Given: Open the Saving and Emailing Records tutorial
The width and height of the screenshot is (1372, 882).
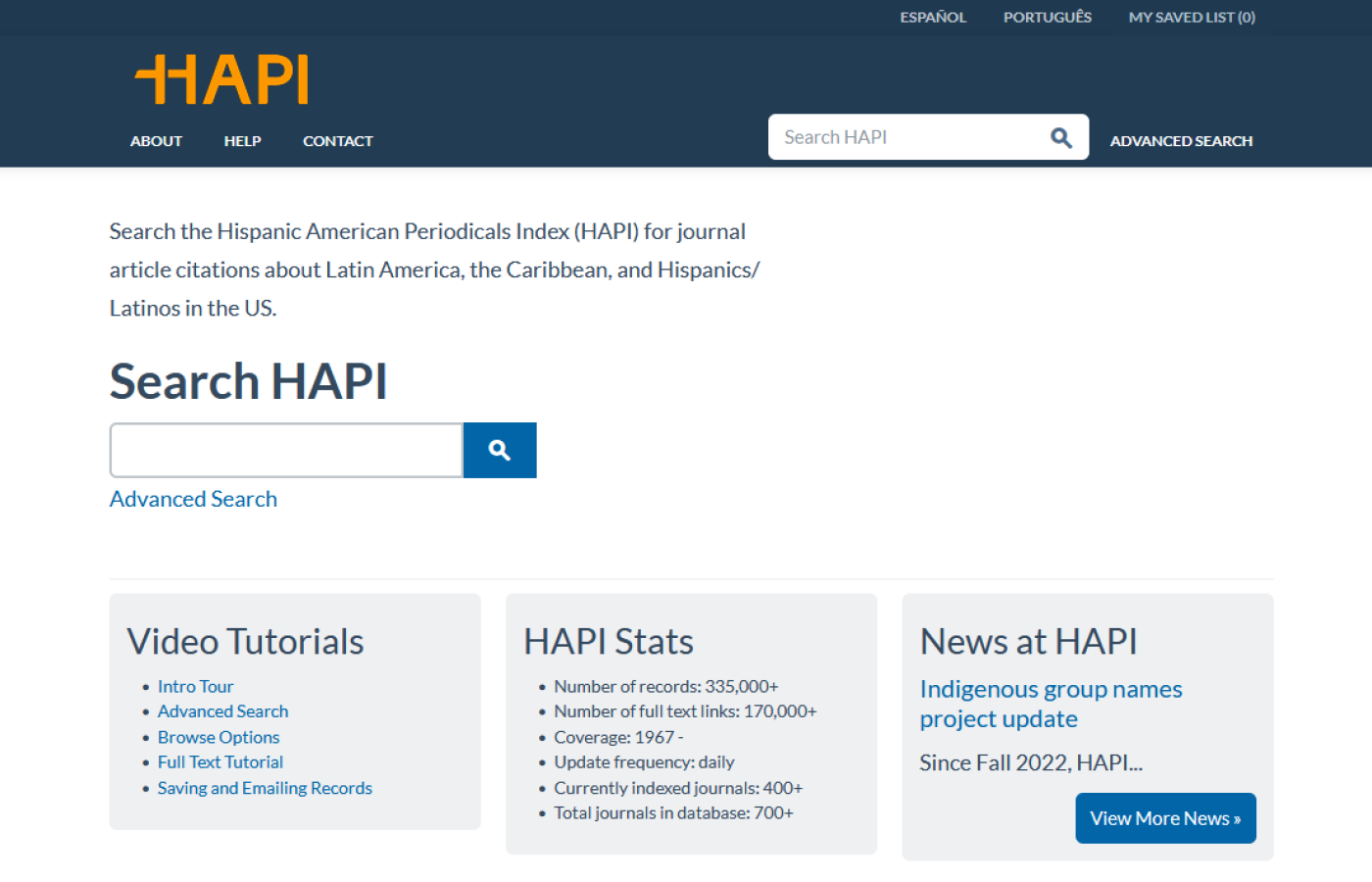Looking at the screenshot, I should click(x=265, y=787).
